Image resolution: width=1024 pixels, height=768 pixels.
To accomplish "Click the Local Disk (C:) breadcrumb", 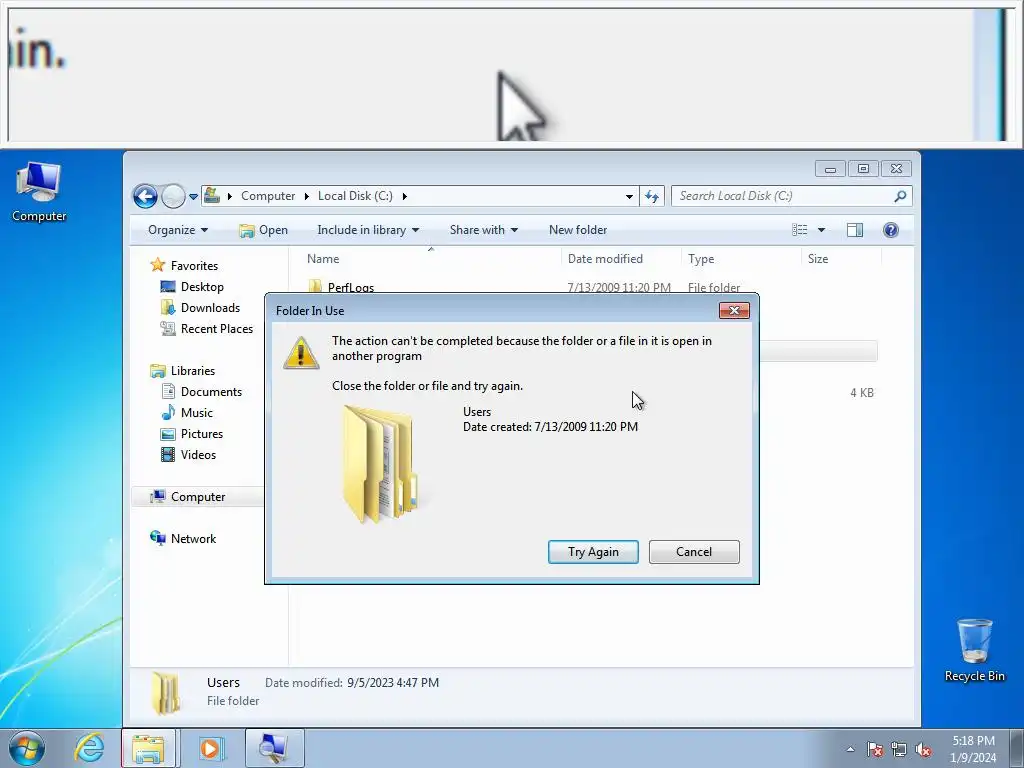I will (355, 196).
